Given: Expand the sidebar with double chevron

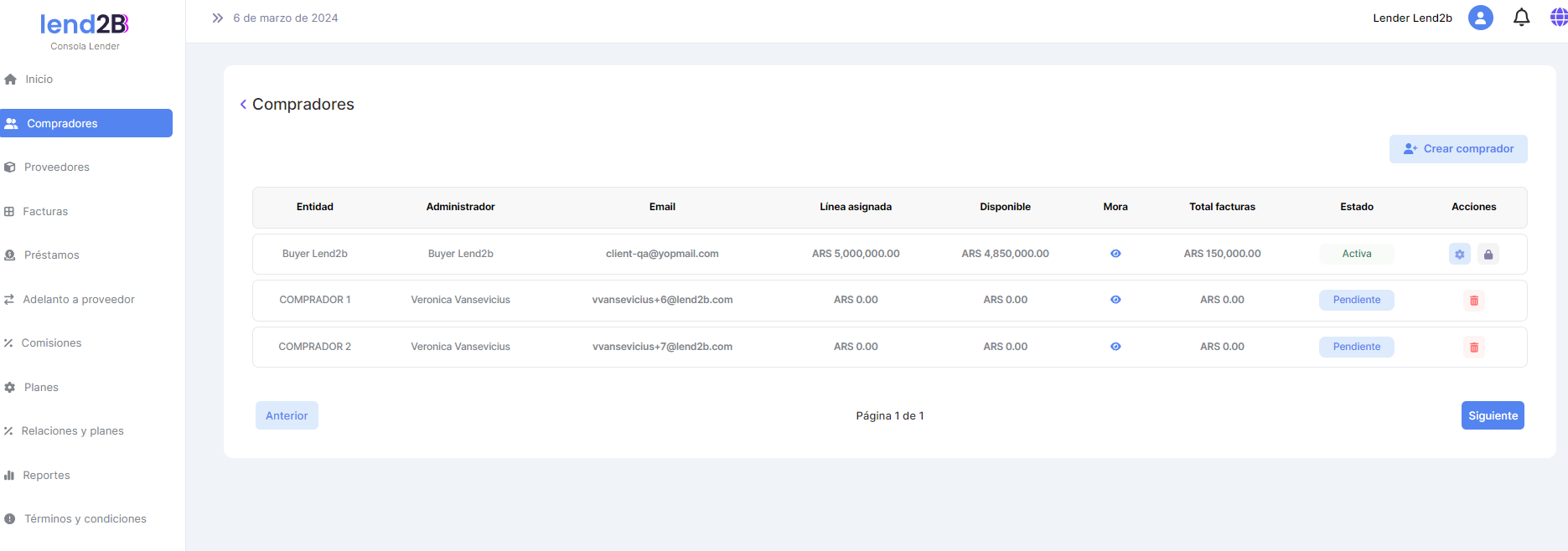Looking at the screenshot, I should [x=217, y=18].
